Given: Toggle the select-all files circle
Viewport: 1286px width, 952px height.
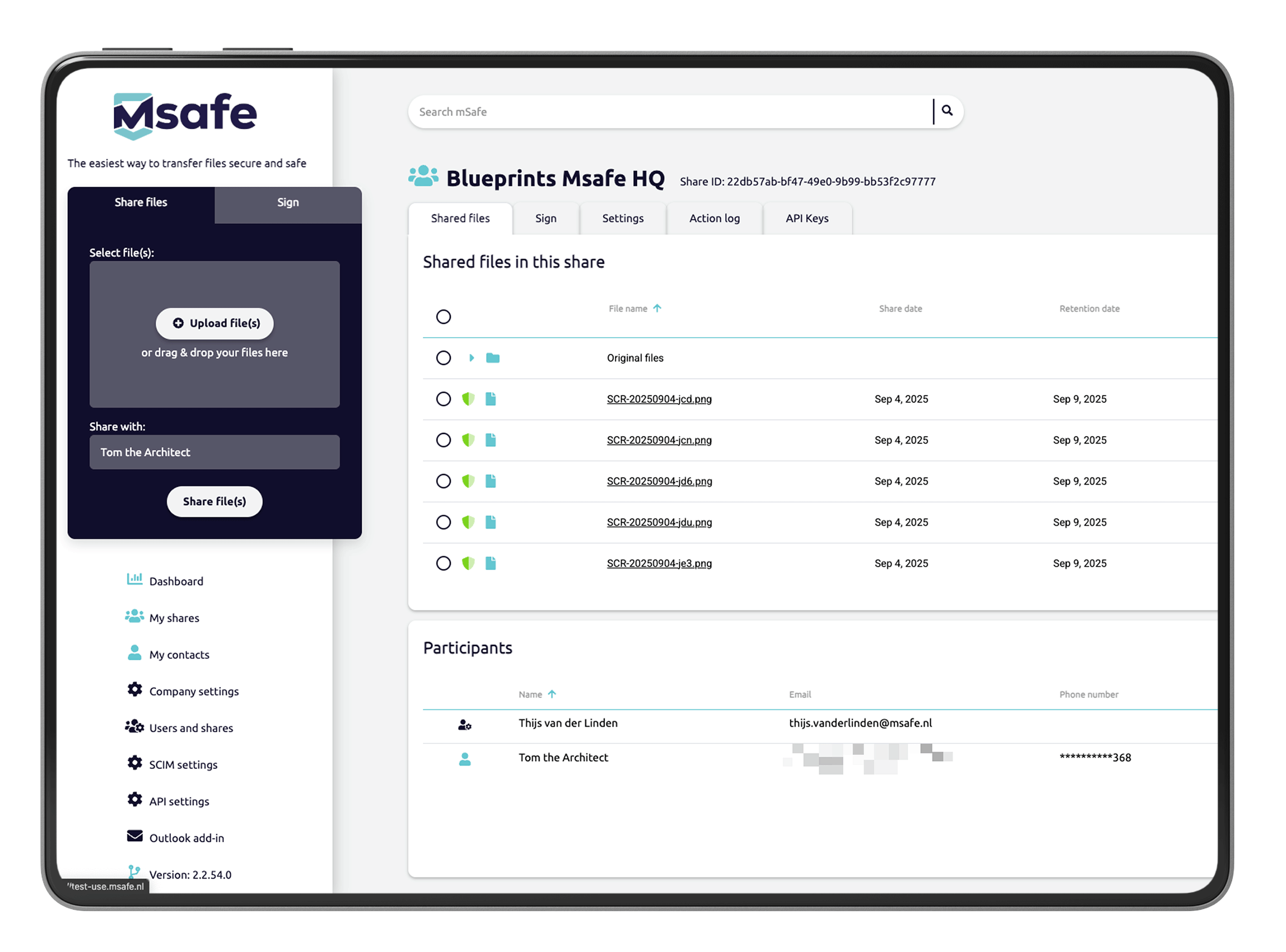Looking at the screenshot, I should pyautogui.click(x=444, y=317).
